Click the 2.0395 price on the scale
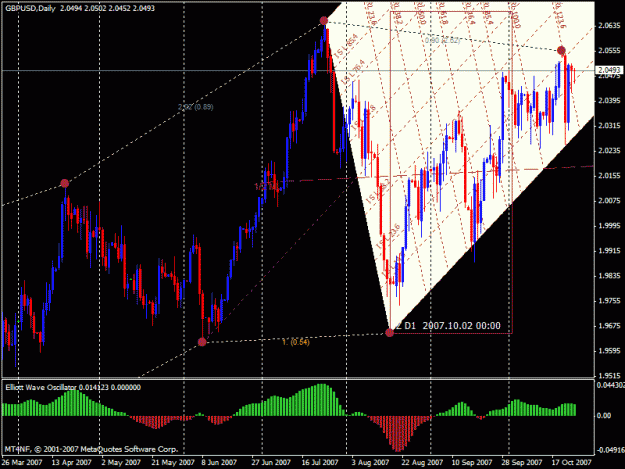Viewport: 625px width, 469px height. tap(609, 101)
